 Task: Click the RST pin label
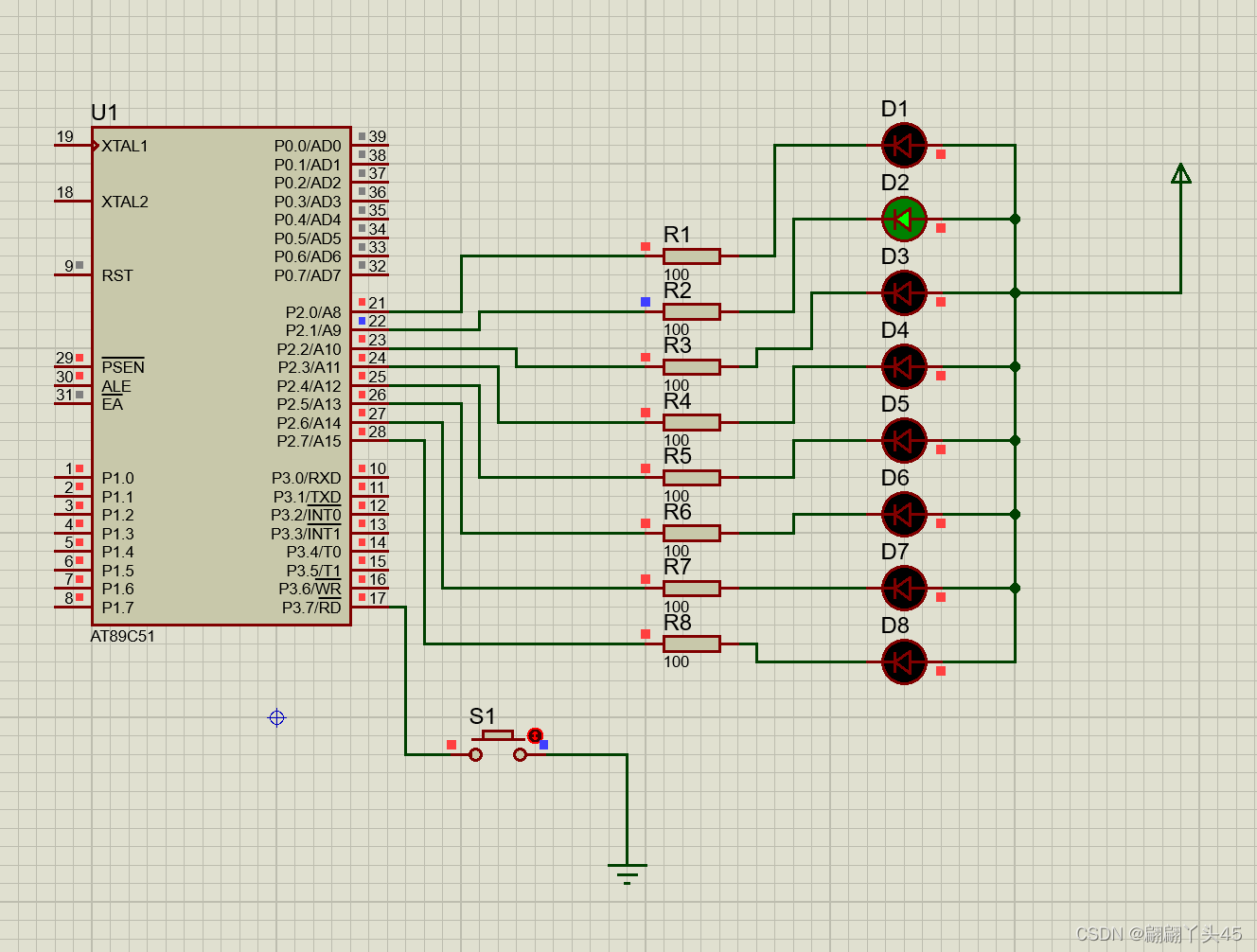[117, 275]
